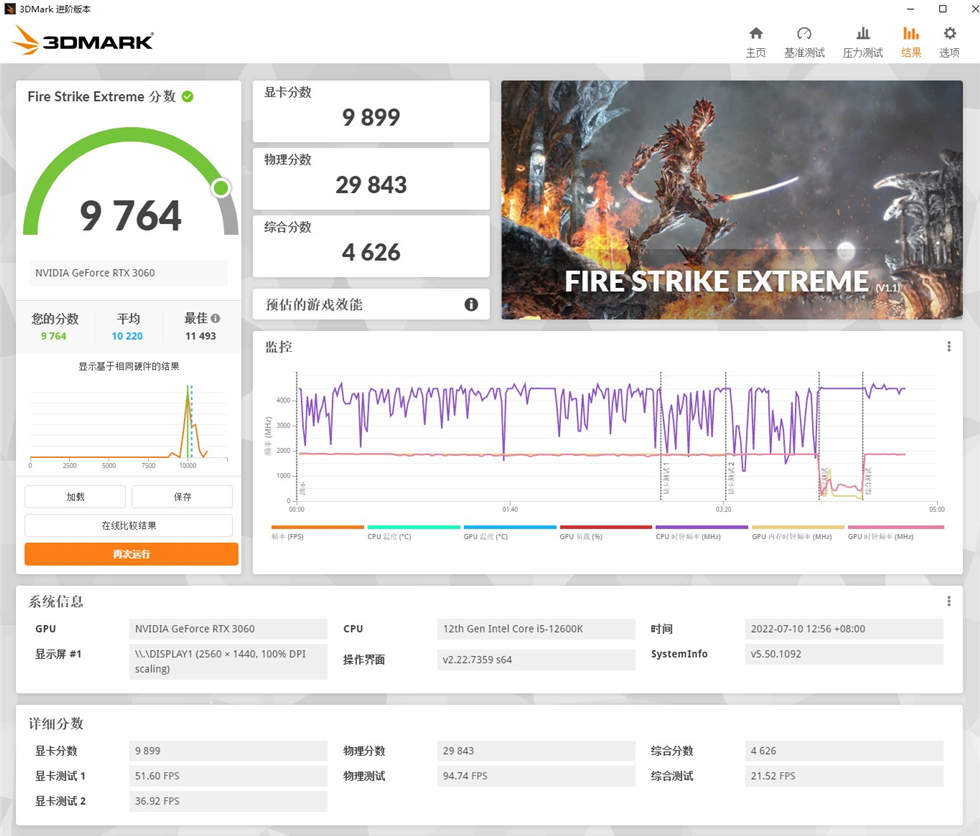Image resolution: width=980 pixels, height=836 pixels.
Task: Click the 物理分数 29 843 card
Action: point(371,179)
